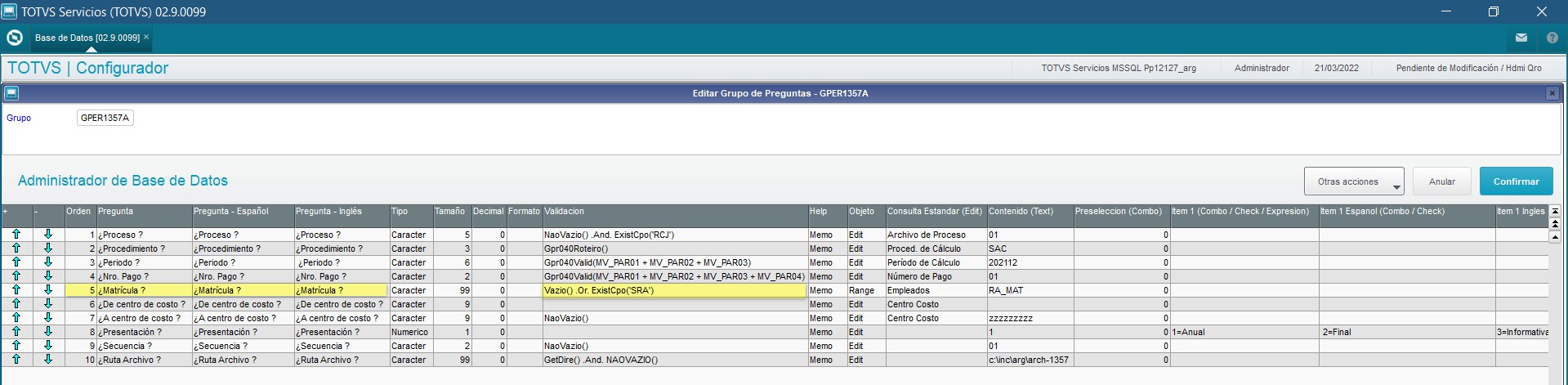Select the validation cell Vazio() .Or. ExistCpo('SRA')
Screen dimensions: 1568x385
click(675, 290)
